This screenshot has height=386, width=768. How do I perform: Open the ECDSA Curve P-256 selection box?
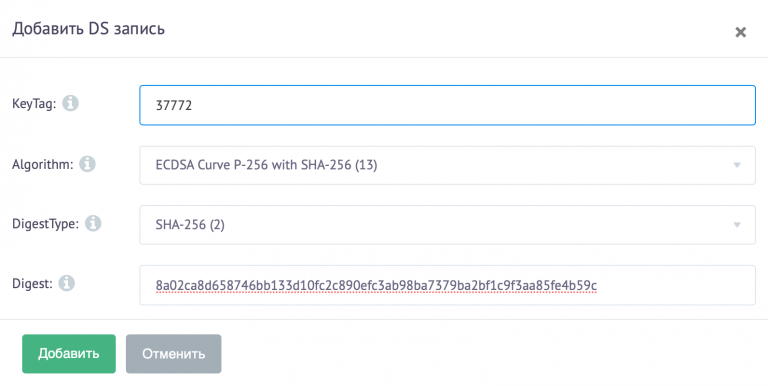(x=447, y=165)
